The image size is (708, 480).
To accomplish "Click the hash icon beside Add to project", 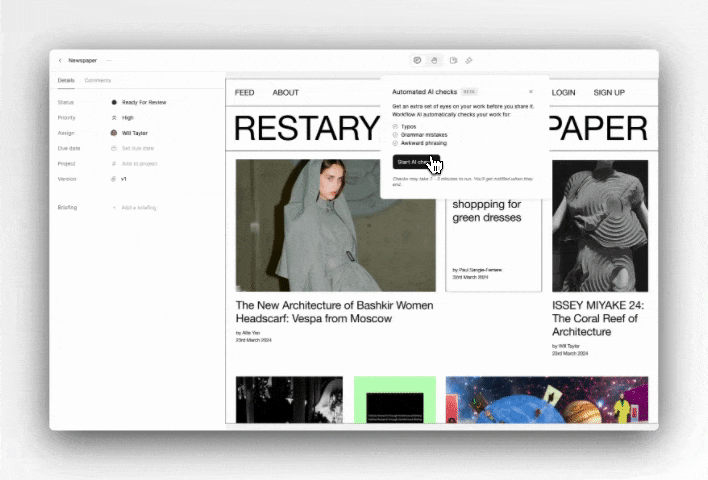I will (114, 164).
